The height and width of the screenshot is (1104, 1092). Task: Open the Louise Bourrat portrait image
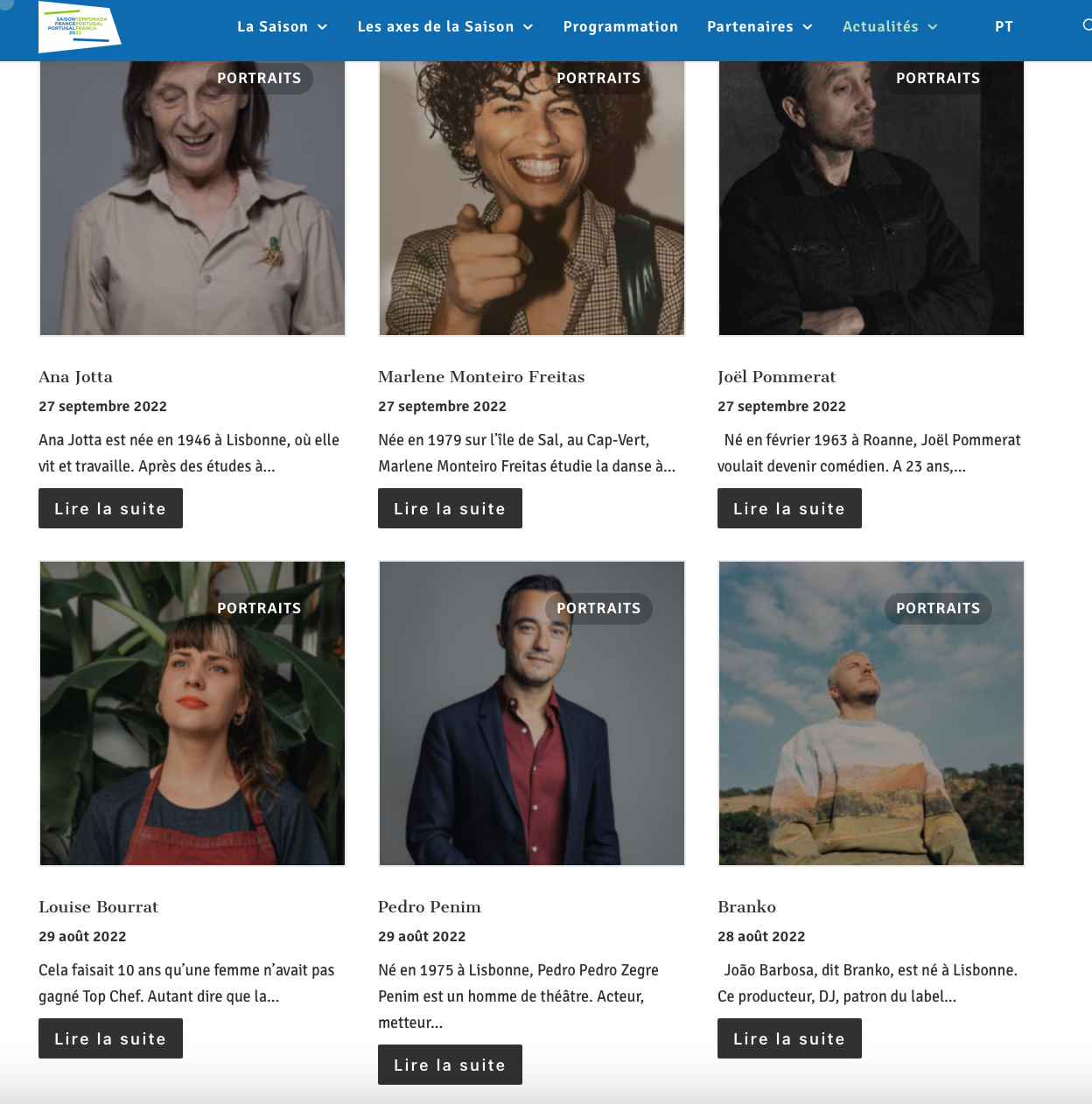192,714
